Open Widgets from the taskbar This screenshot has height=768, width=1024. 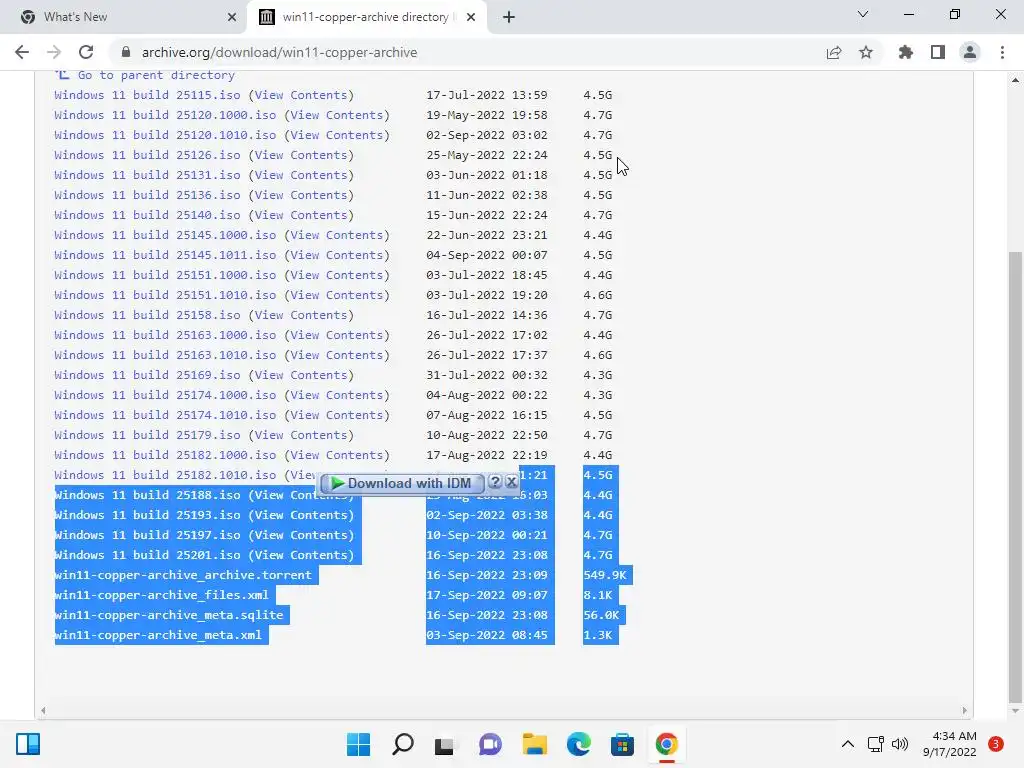pos(28,744)
